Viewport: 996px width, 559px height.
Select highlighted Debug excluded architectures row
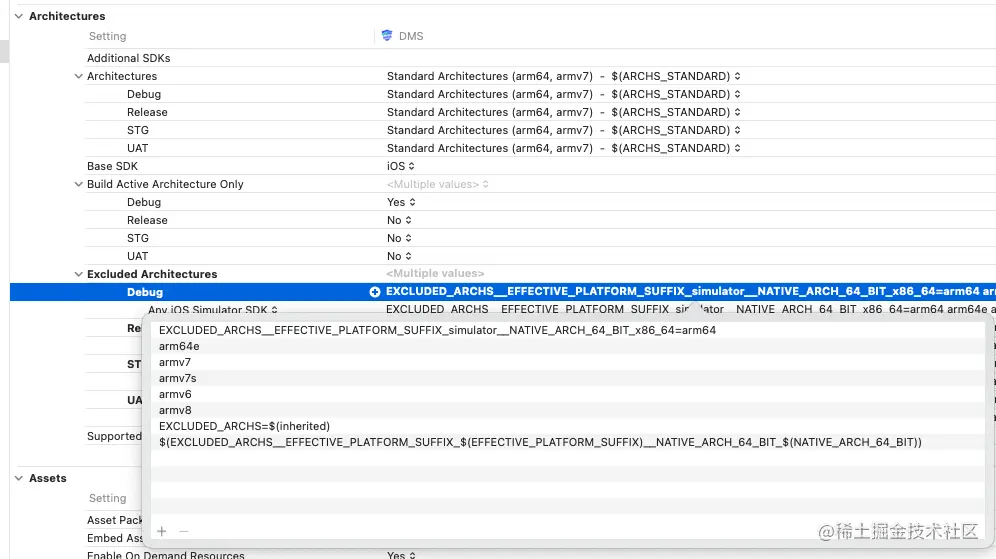(503, 292)
